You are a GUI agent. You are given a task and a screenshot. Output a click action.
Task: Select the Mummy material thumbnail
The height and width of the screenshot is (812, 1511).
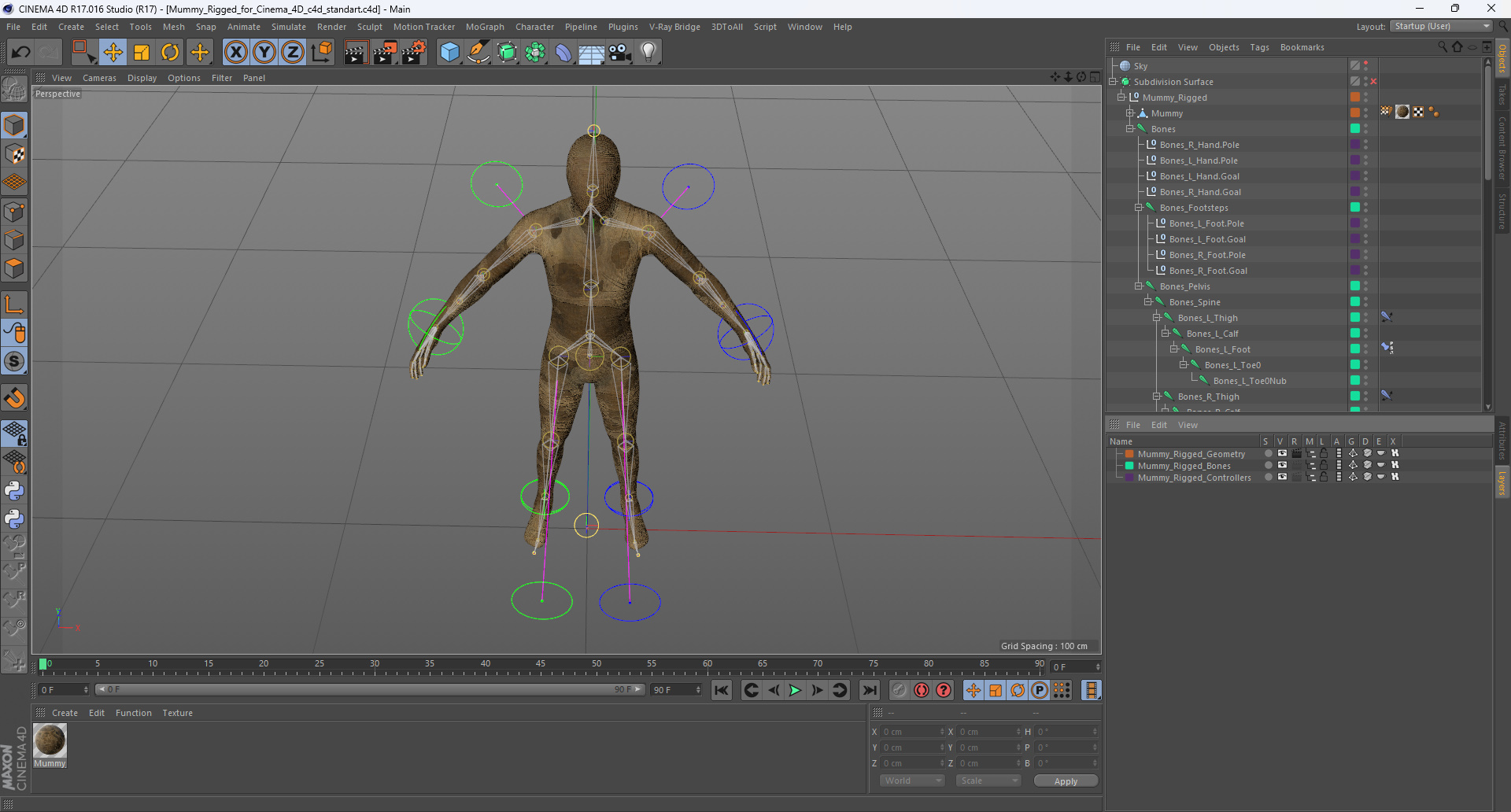[50, 740]
